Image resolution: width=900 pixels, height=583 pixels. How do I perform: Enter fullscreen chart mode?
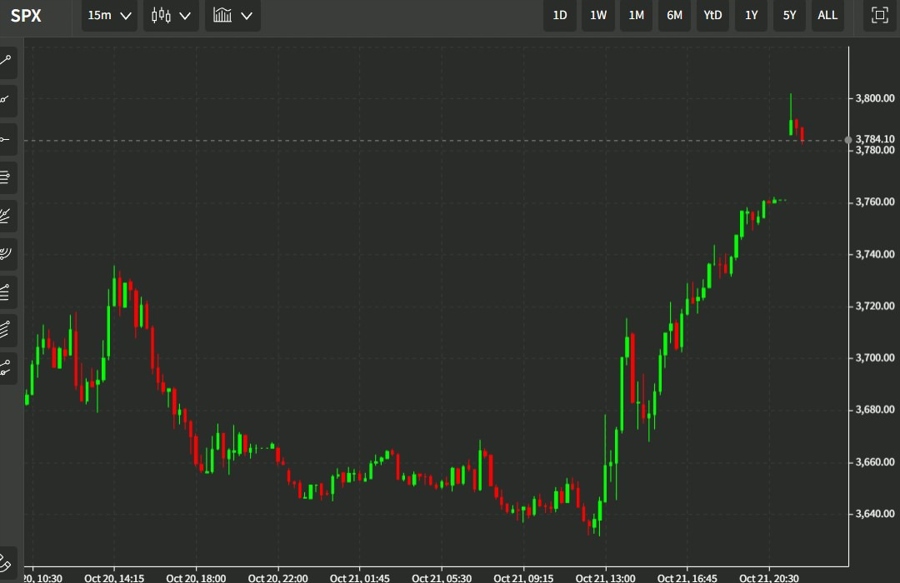pyautogui.click(x=879, y=15)
